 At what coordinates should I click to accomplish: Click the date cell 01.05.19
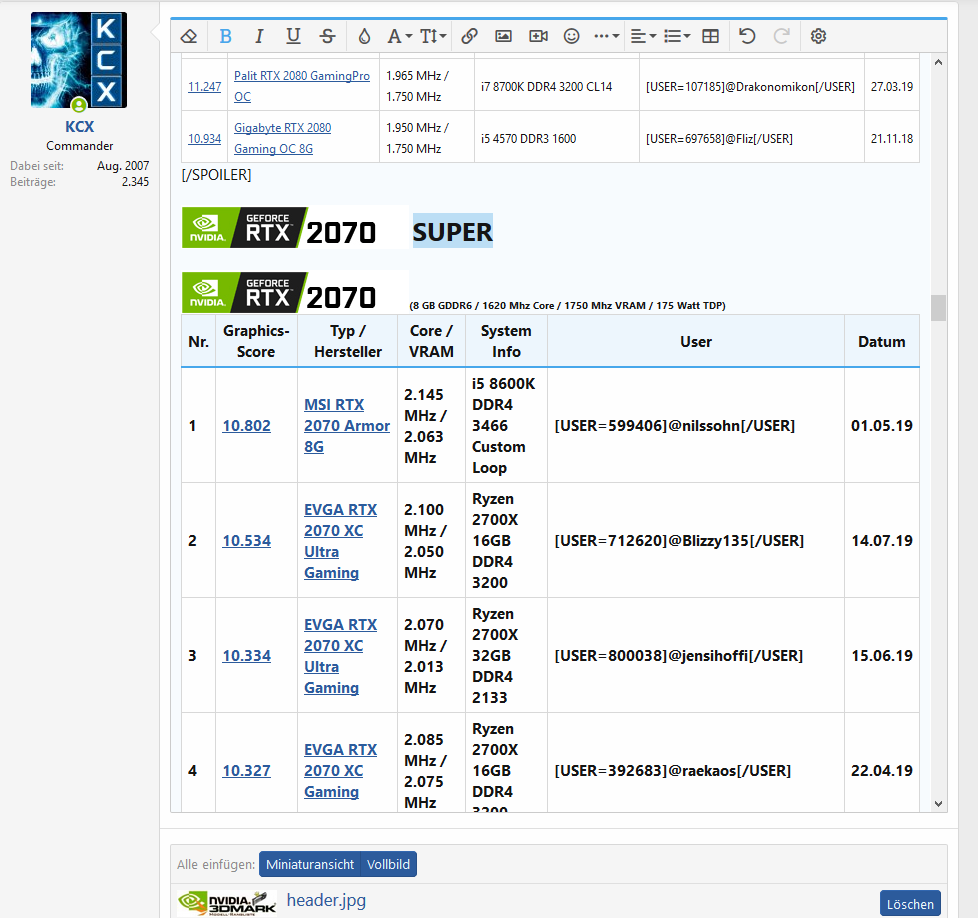pos(881,426)
